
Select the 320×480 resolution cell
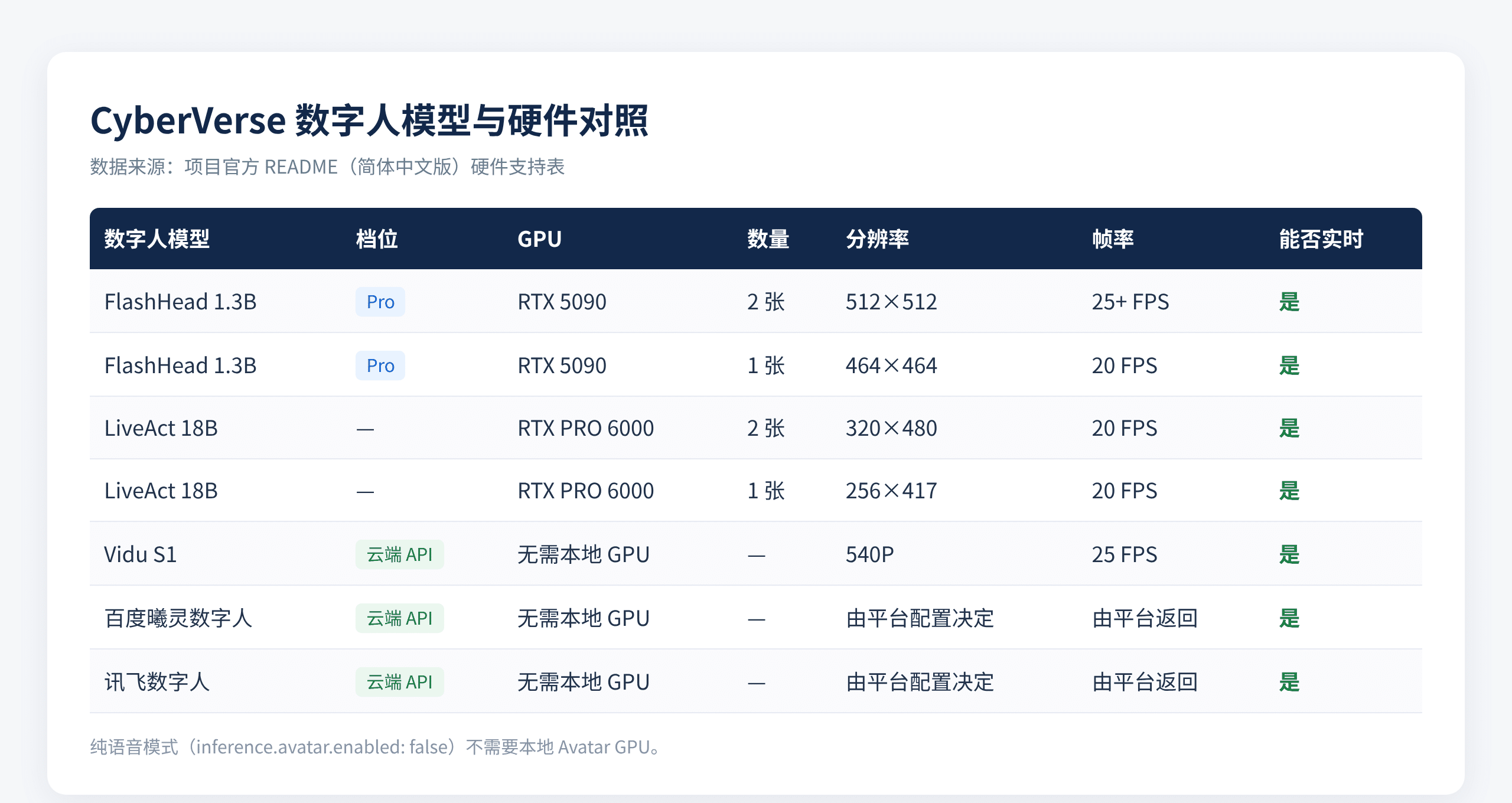coord(891,428)
